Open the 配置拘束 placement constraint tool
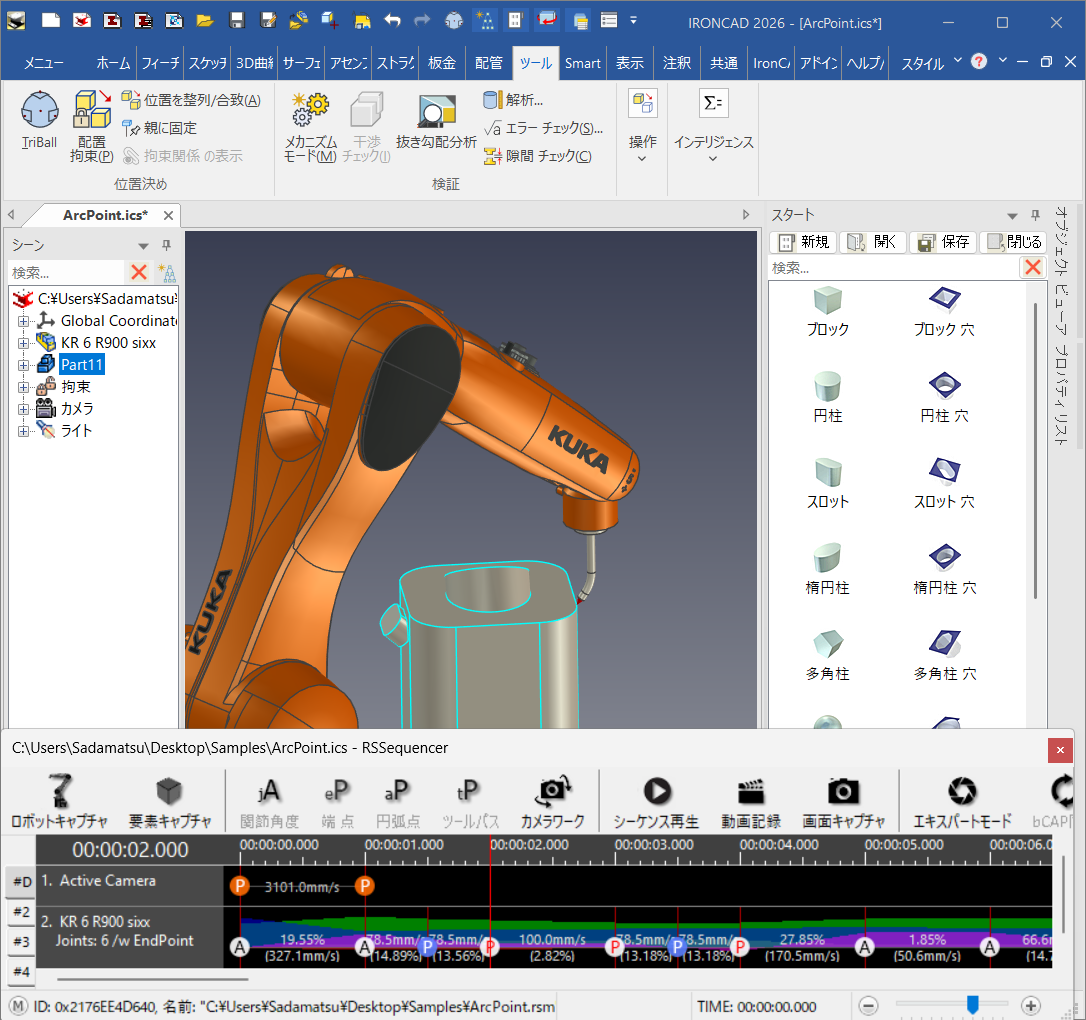Viewport: 1086px width, 1020px height. click(x=91, y=126)
